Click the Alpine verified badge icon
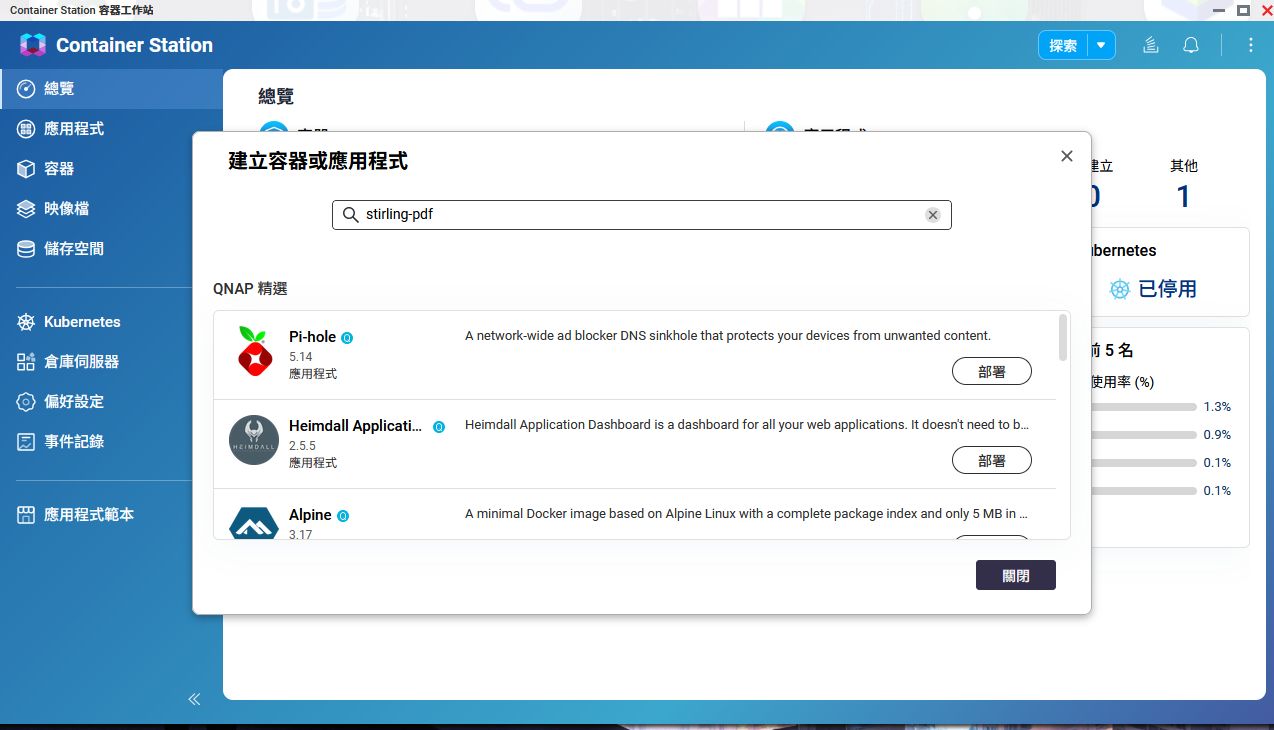Viewport: 1274px width, 730px height. coord(343,516)
